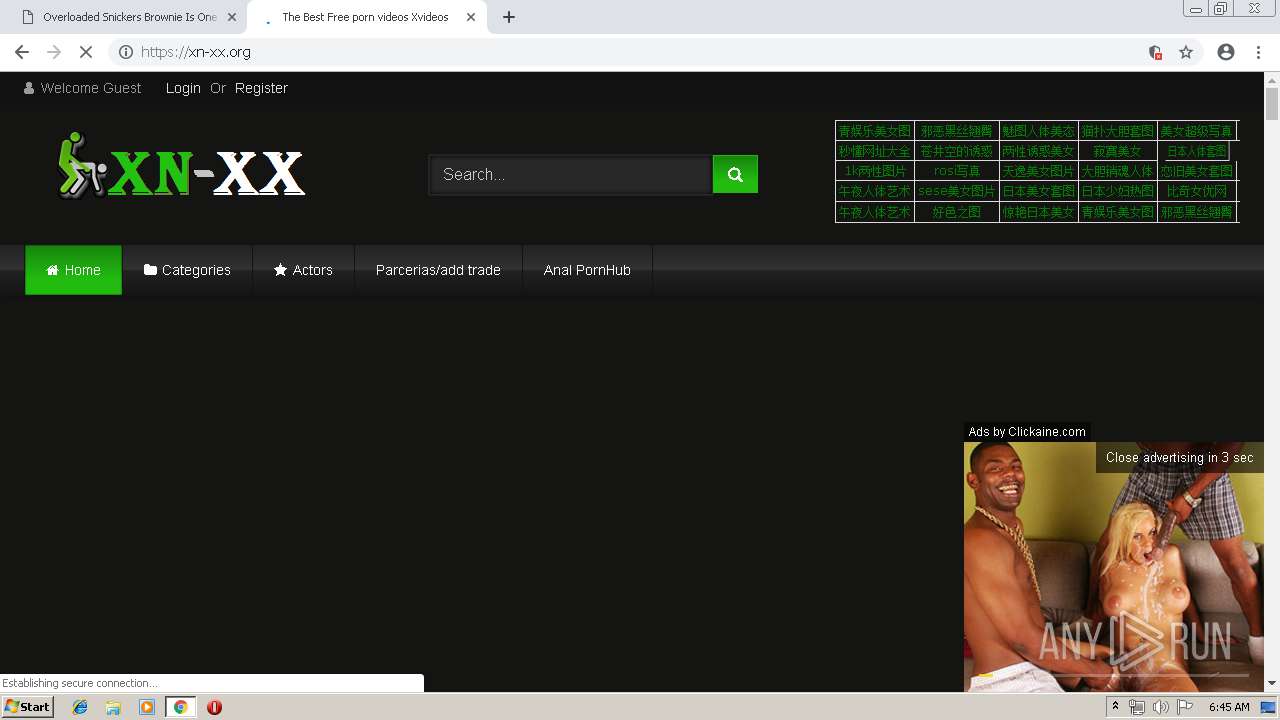Click the Close advertising countdown label
Image resolution: width=1280 pixels, height=720 pixels.
click(1179, 457)
